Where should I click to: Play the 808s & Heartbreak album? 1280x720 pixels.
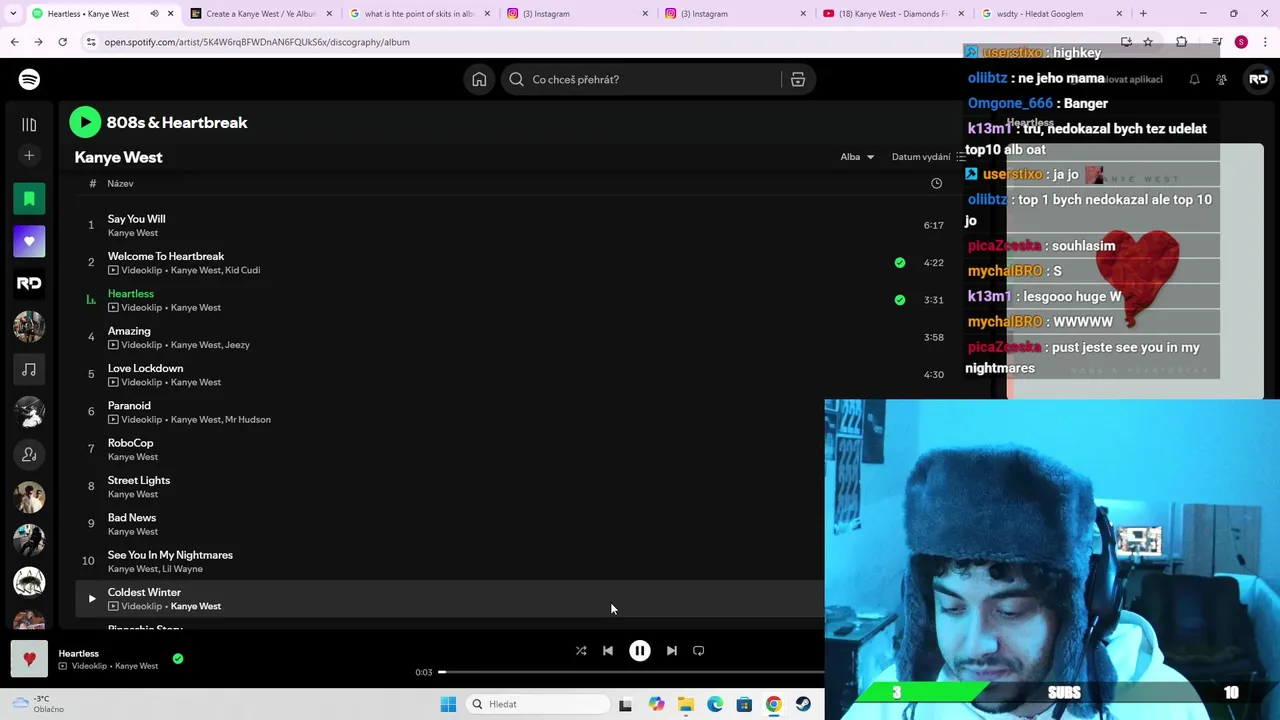coord(85,122)
